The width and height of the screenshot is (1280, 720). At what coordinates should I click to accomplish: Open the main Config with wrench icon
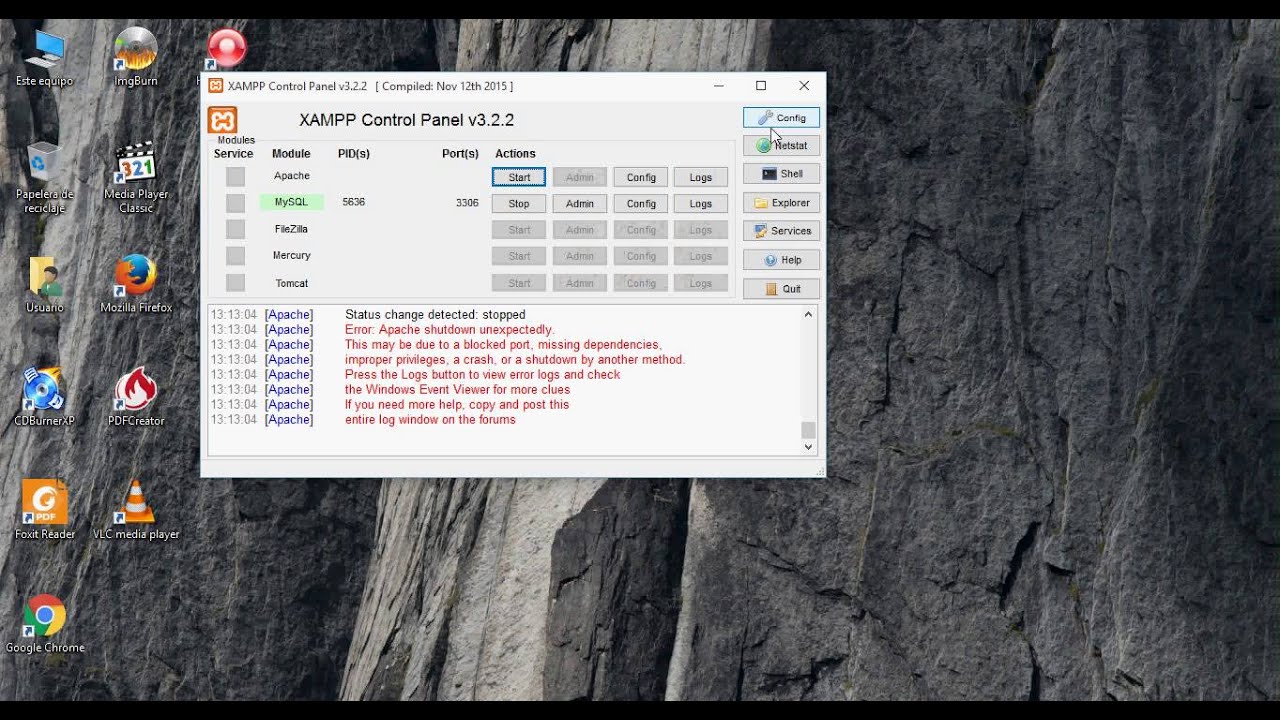point(781,118)
